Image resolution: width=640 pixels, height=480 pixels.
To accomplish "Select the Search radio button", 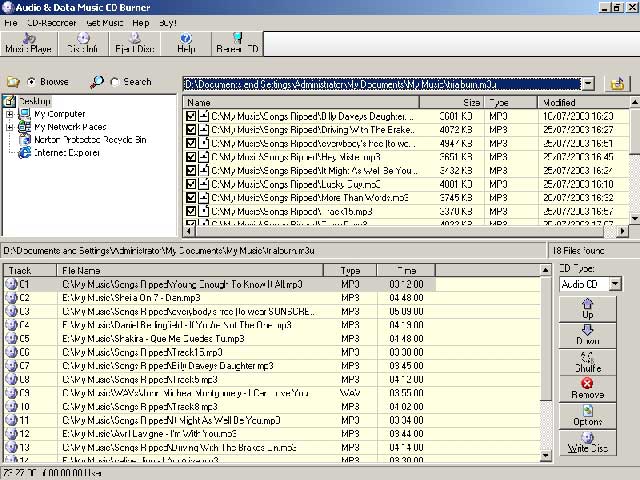I will click(115, 82).
